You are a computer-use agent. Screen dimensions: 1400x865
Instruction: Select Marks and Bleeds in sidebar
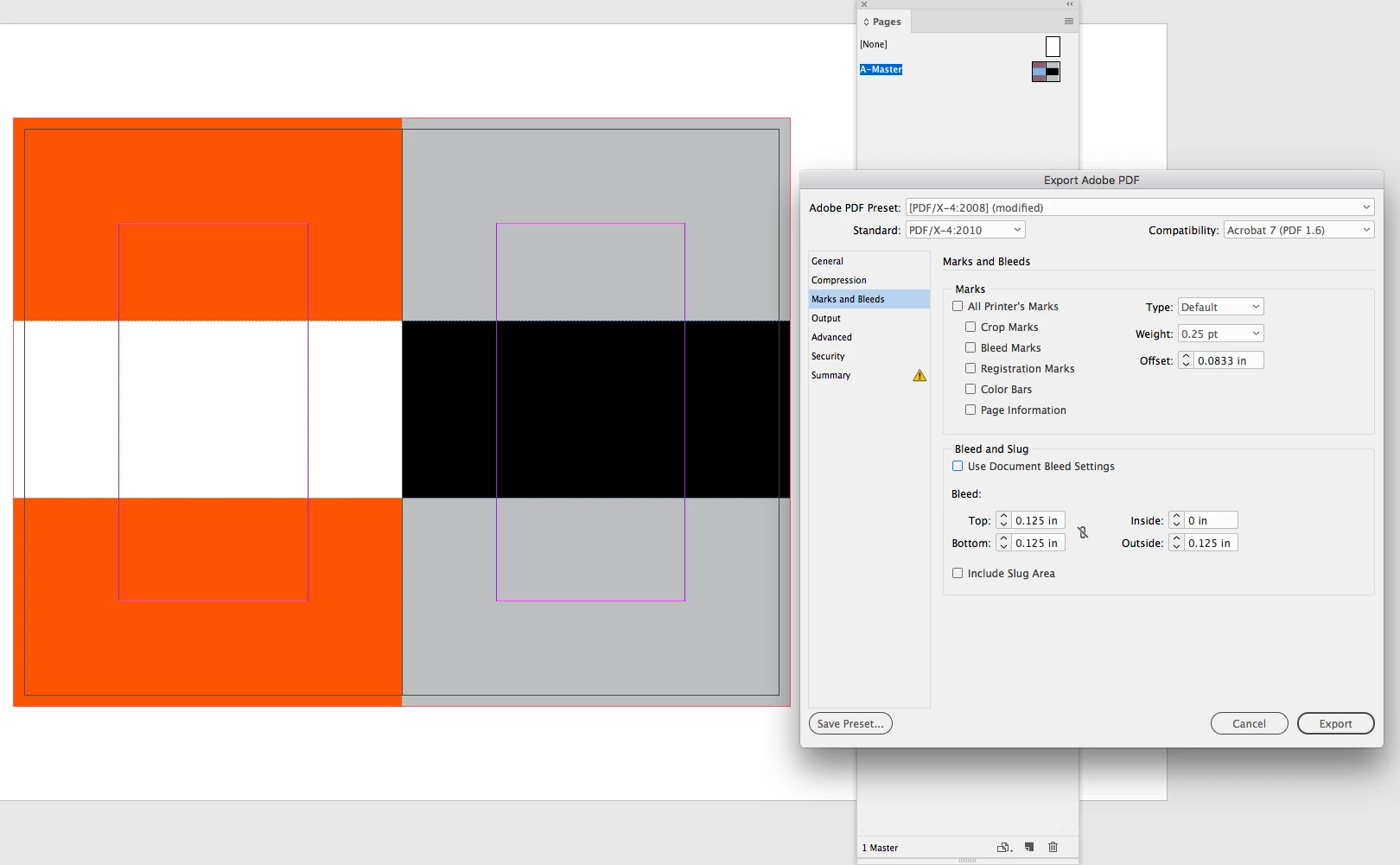869,299
